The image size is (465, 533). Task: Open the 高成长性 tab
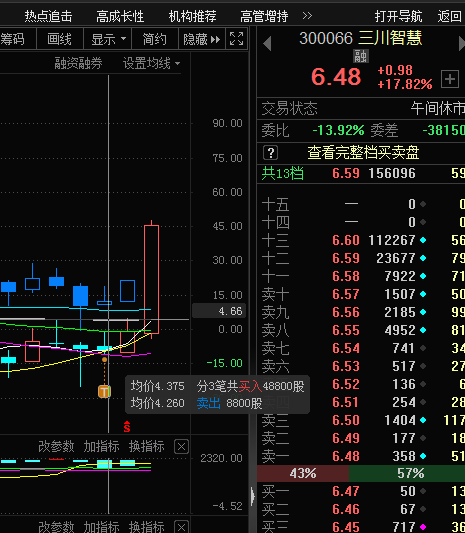point(120,16)
